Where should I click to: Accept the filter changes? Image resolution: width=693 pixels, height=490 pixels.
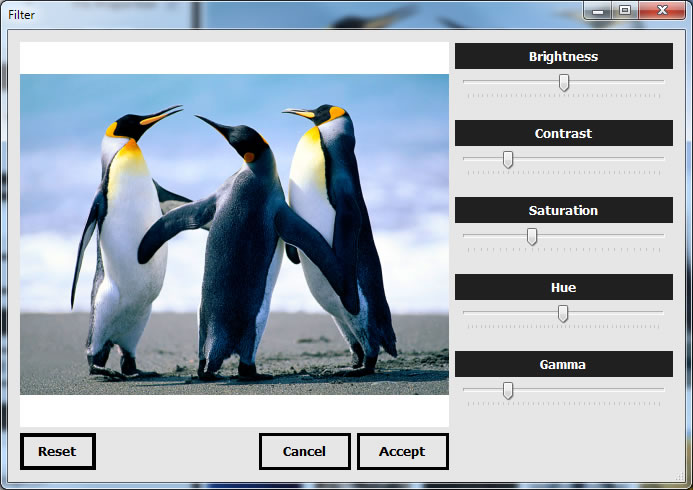tap(403, 451)
